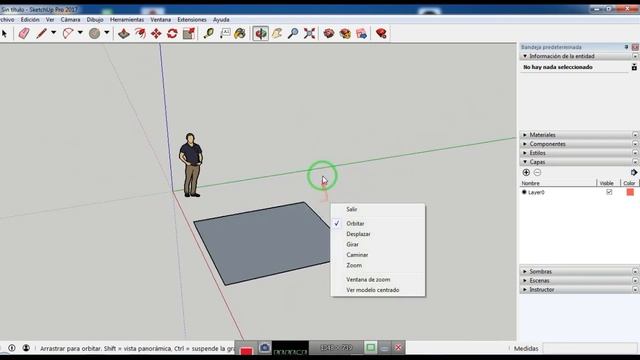Select the arrow Select tool
Image resolution: width=640 pixels, height=360 pixels.
[4, 33]
